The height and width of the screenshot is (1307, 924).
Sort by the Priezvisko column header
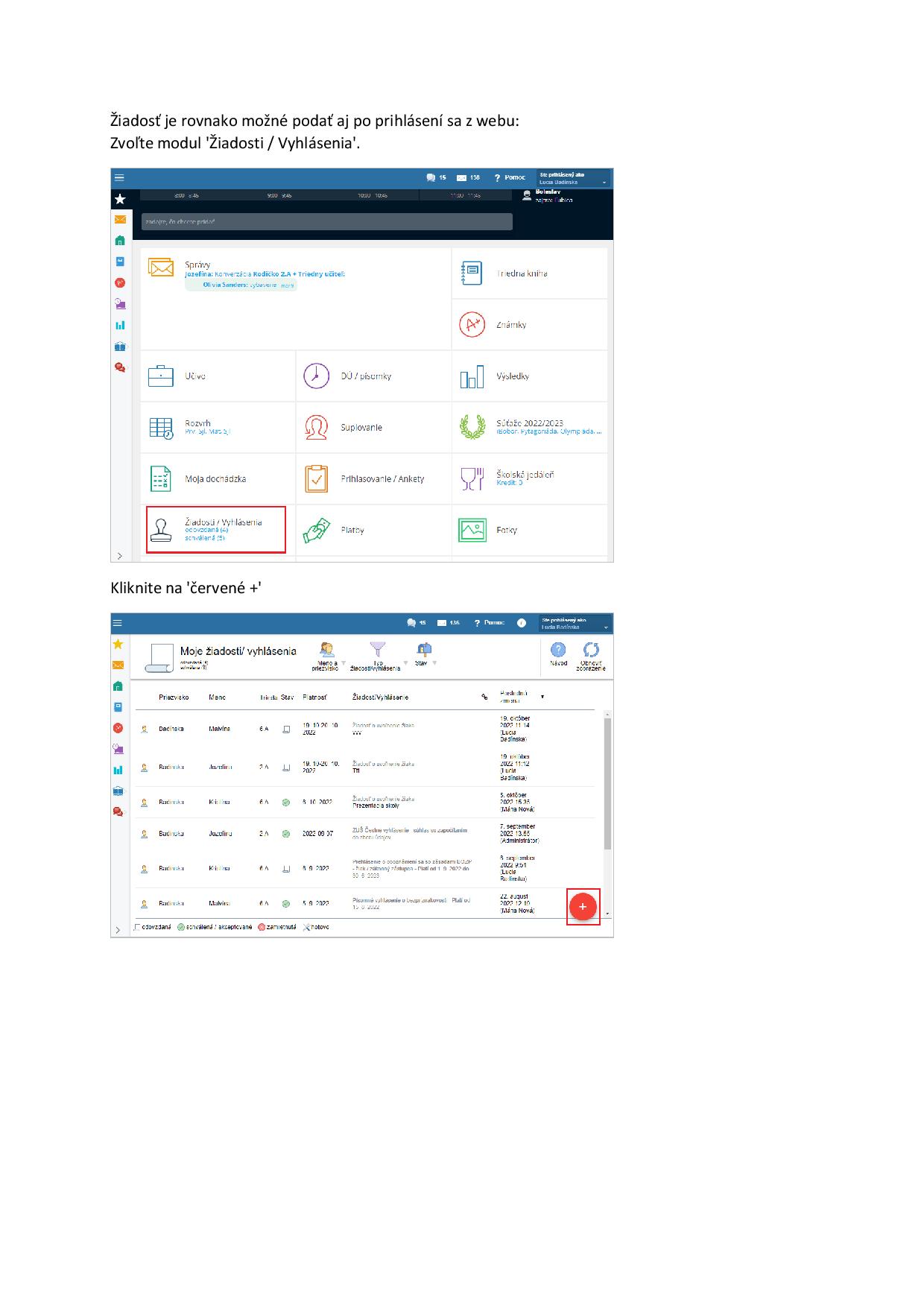coord(174,697)
